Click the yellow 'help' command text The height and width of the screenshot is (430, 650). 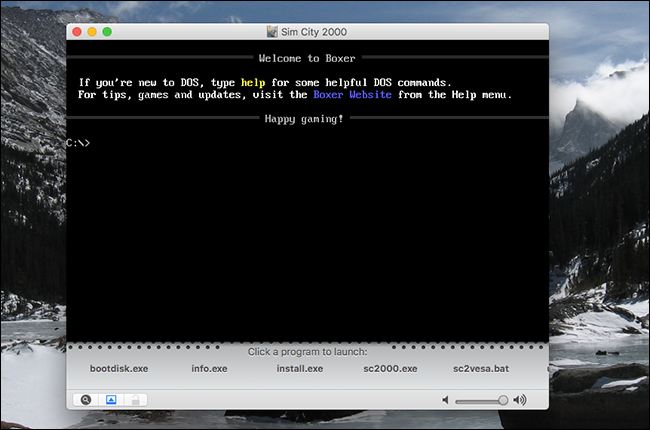click(253, 83)
